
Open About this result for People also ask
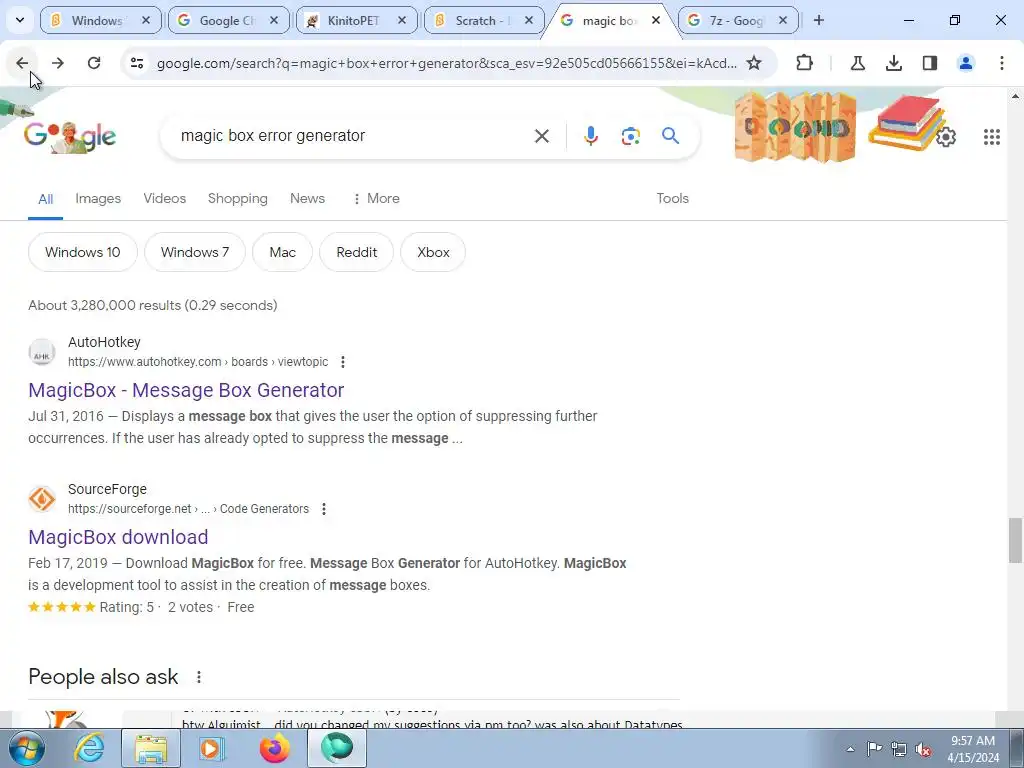199,677
